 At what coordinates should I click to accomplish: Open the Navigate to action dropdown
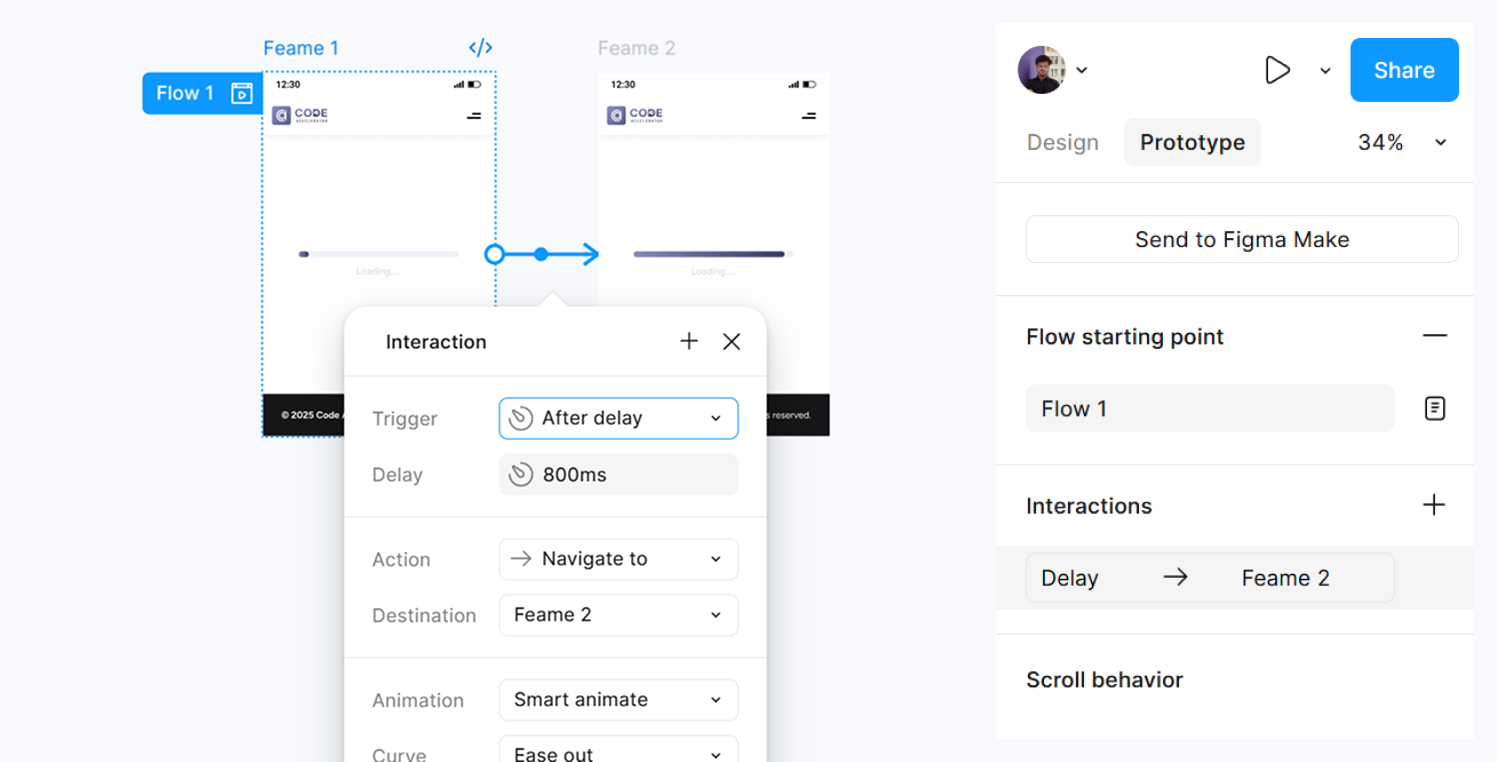[618, 559]
